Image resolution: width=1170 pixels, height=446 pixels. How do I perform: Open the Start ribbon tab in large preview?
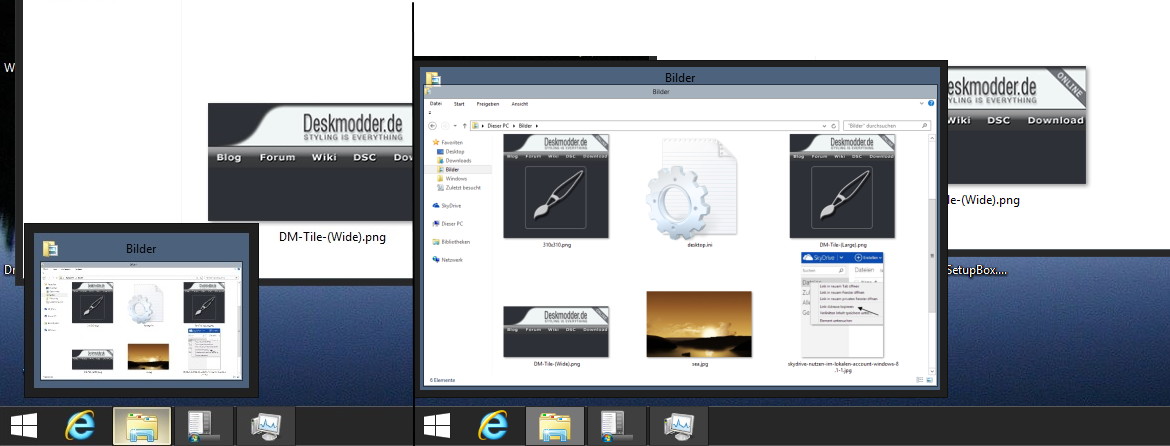[x=460, y=104]
